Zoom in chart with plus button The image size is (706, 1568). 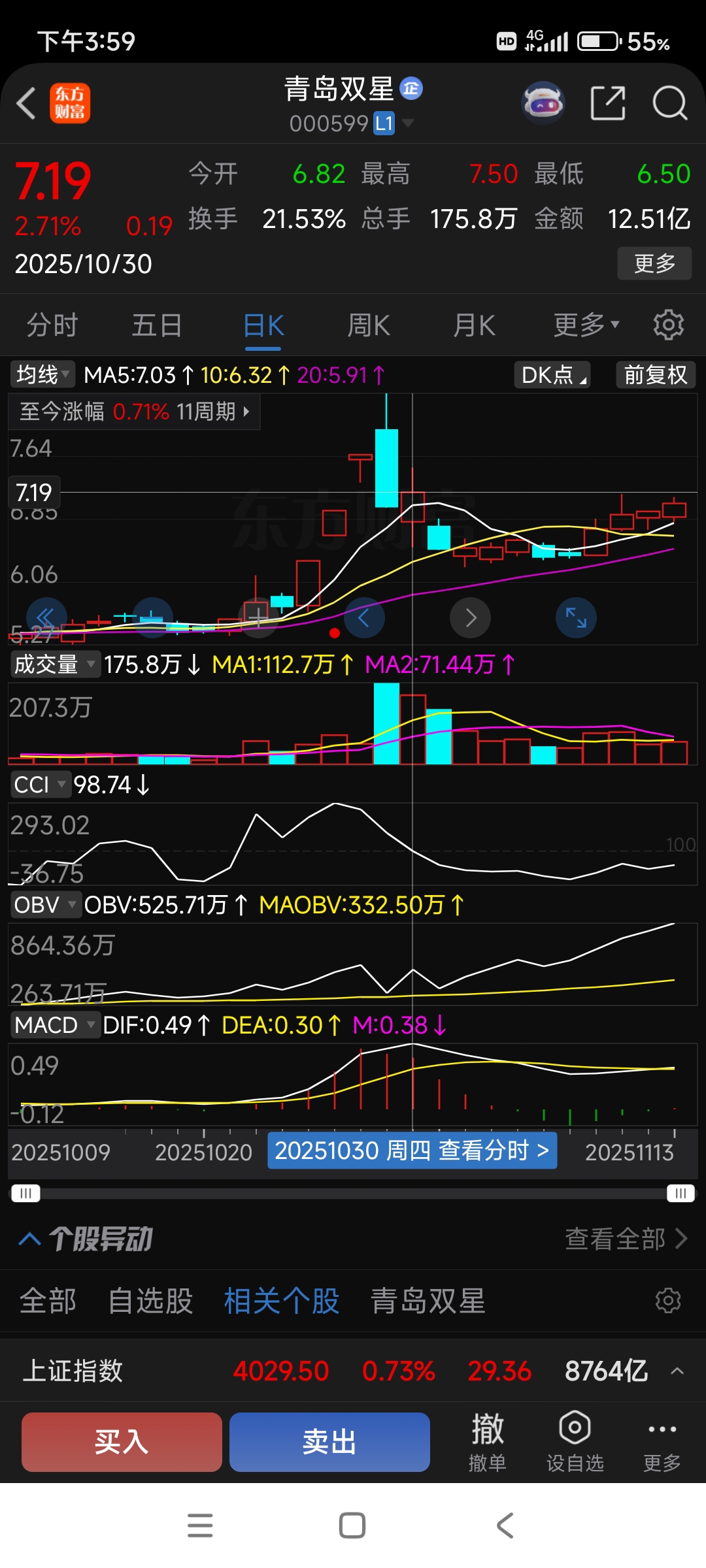258,617
